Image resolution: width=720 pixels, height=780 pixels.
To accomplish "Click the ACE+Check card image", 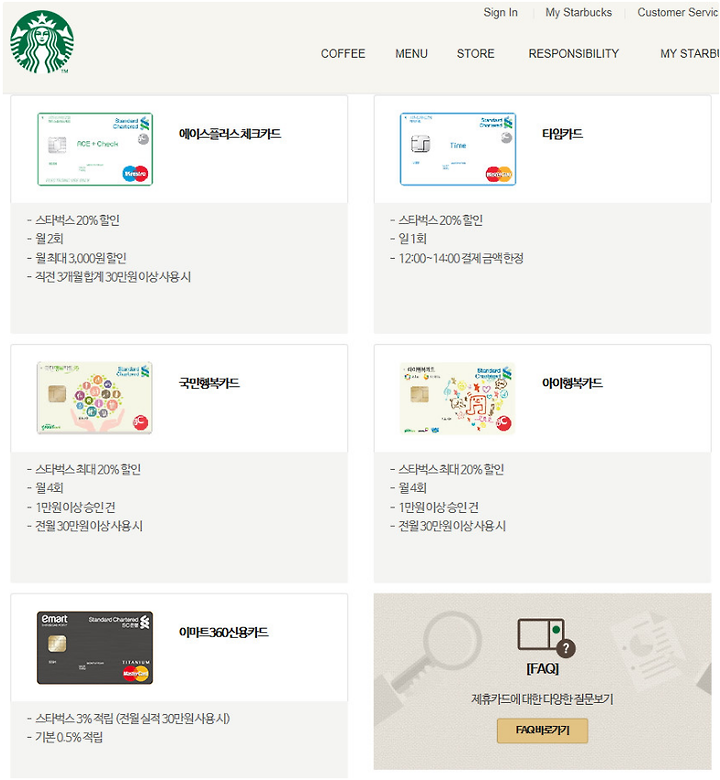I will [x=95, y=149].
